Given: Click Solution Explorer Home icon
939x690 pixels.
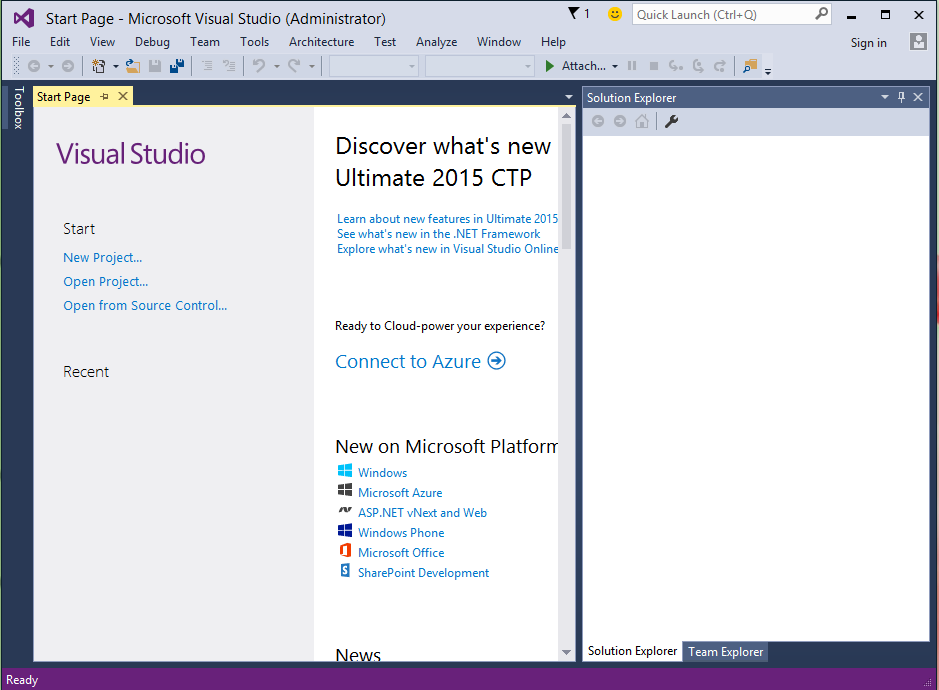Looking at the screenshot, I should pos(642,122).
